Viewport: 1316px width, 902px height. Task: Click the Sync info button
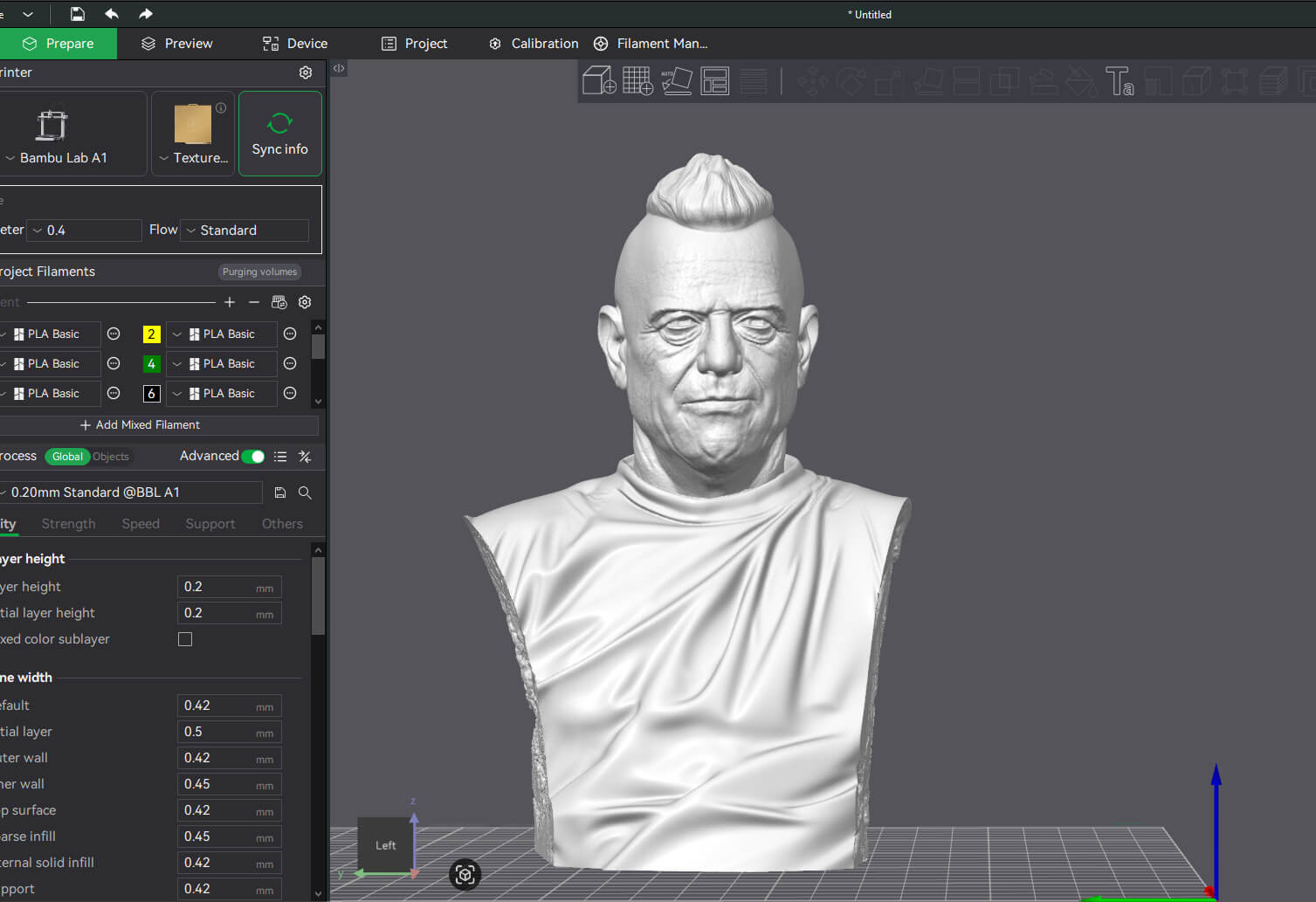pyautogui.click(x=280, y=134)
